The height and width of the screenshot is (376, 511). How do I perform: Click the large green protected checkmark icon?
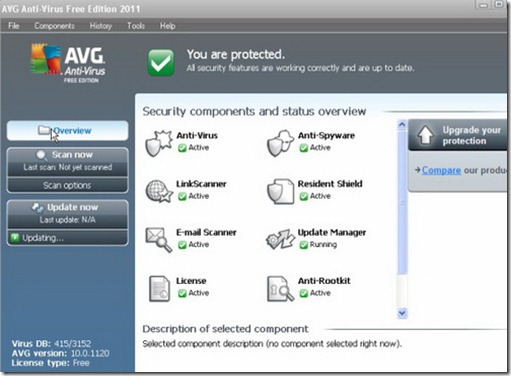pos(161,62)
